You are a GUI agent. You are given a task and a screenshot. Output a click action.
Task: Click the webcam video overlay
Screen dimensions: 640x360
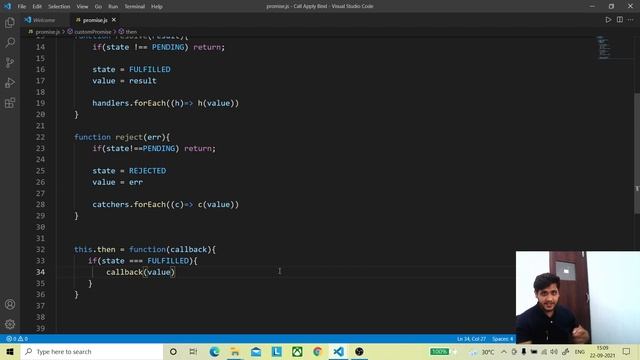pyautogui.click(x=578, y=298)
